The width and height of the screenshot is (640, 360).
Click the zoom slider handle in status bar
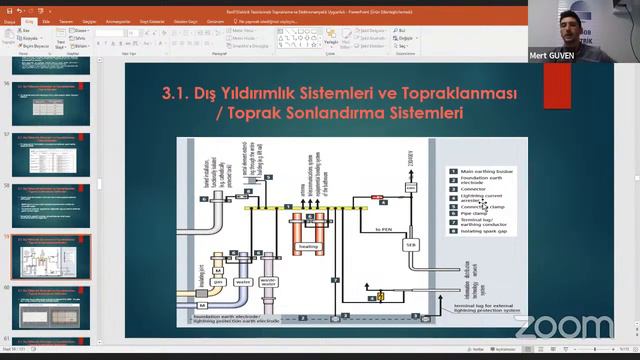(x=595, y=349)
